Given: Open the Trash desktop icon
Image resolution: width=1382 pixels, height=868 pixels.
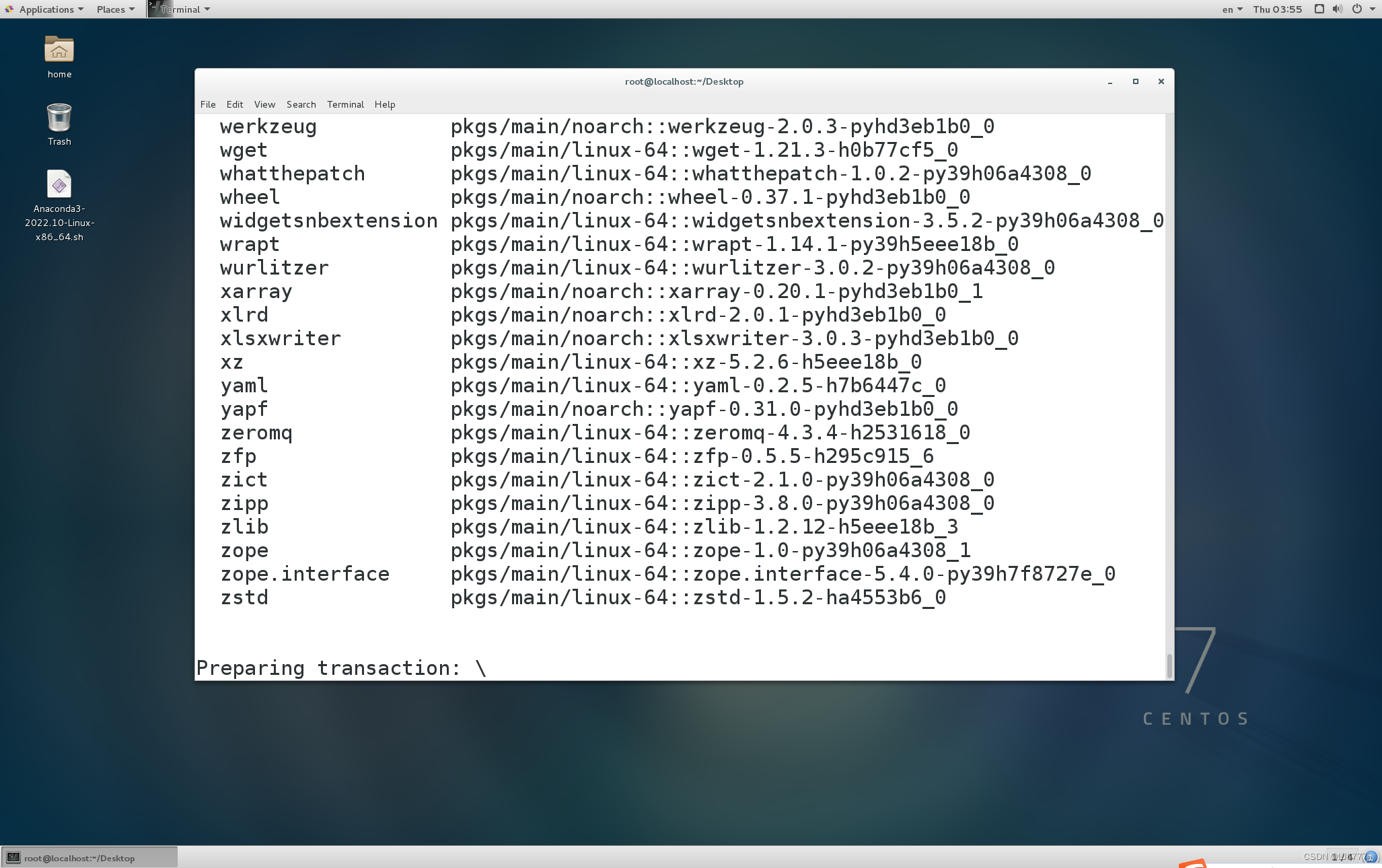Looking at the screenshot, I should [59, 118].
